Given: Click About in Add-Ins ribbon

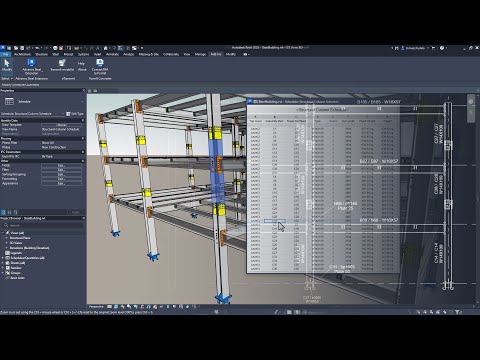Looking at the screenshot, I should 82,70.
